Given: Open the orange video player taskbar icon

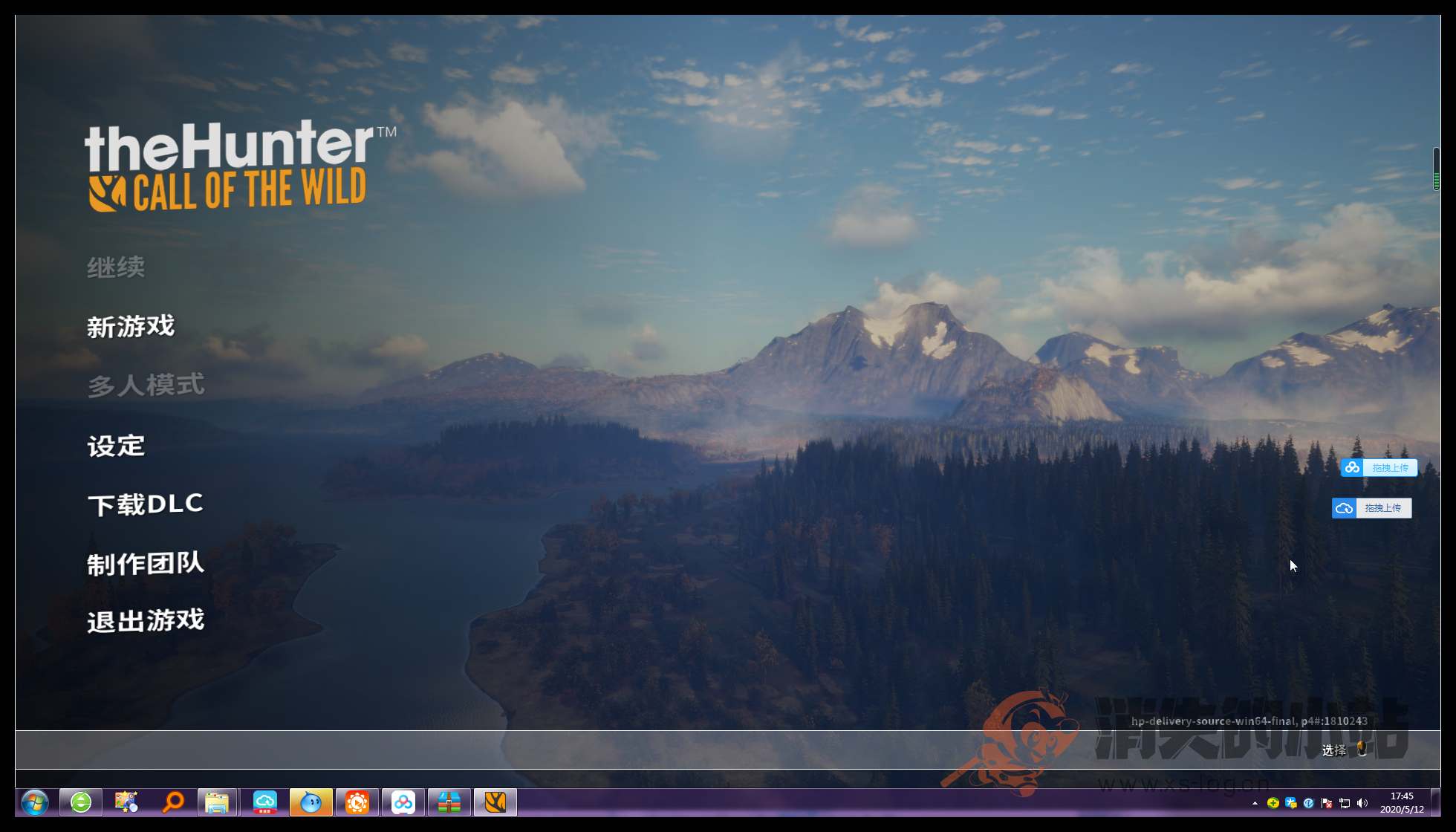Looking at the screenshot, I should (x=357, y=802).
